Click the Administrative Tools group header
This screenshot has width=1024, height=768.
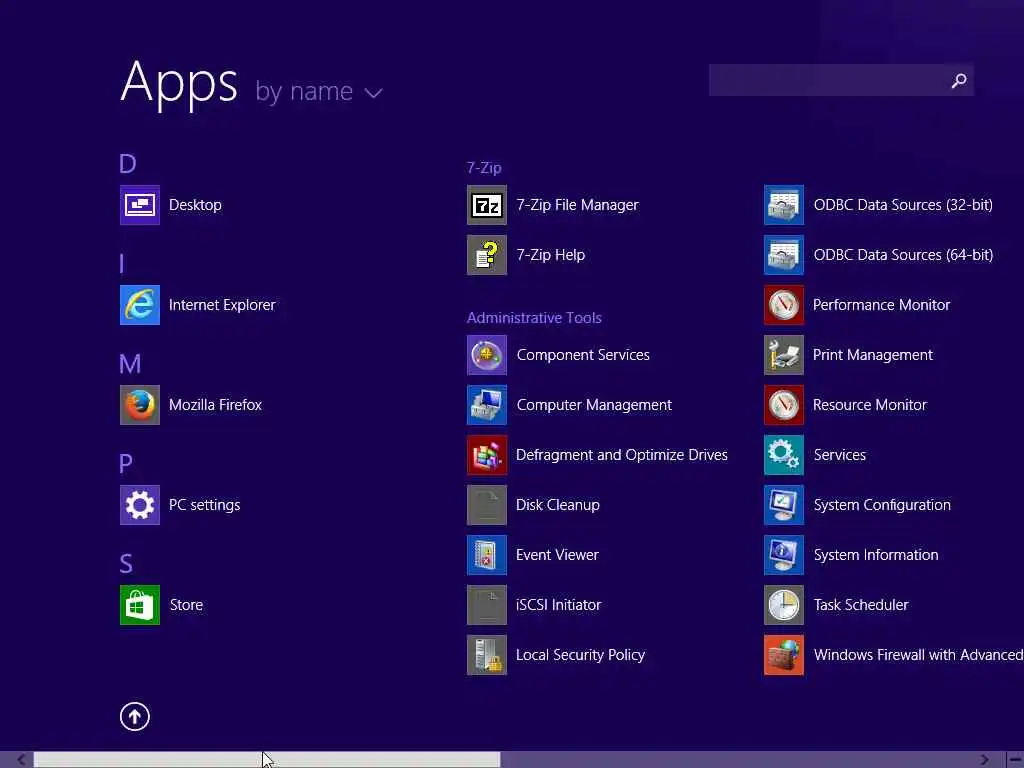click(x=534, y=318)
